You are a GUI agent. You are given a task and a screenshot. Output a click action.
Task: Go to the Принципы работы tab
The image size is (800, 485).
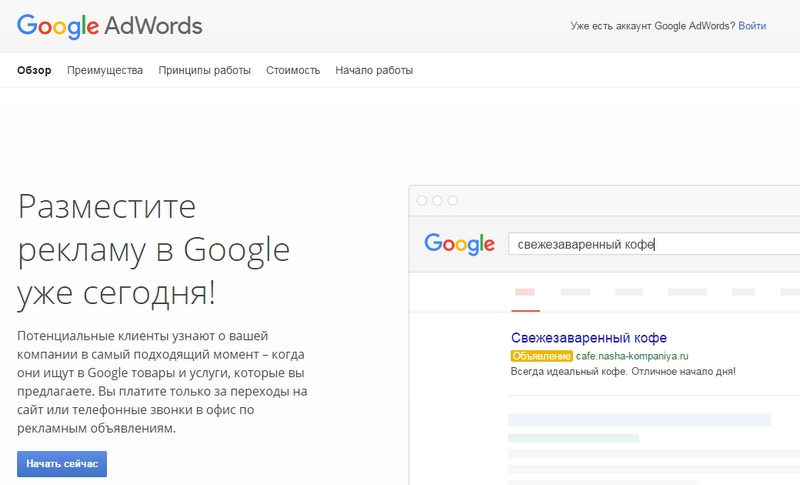tap(204, 70)
